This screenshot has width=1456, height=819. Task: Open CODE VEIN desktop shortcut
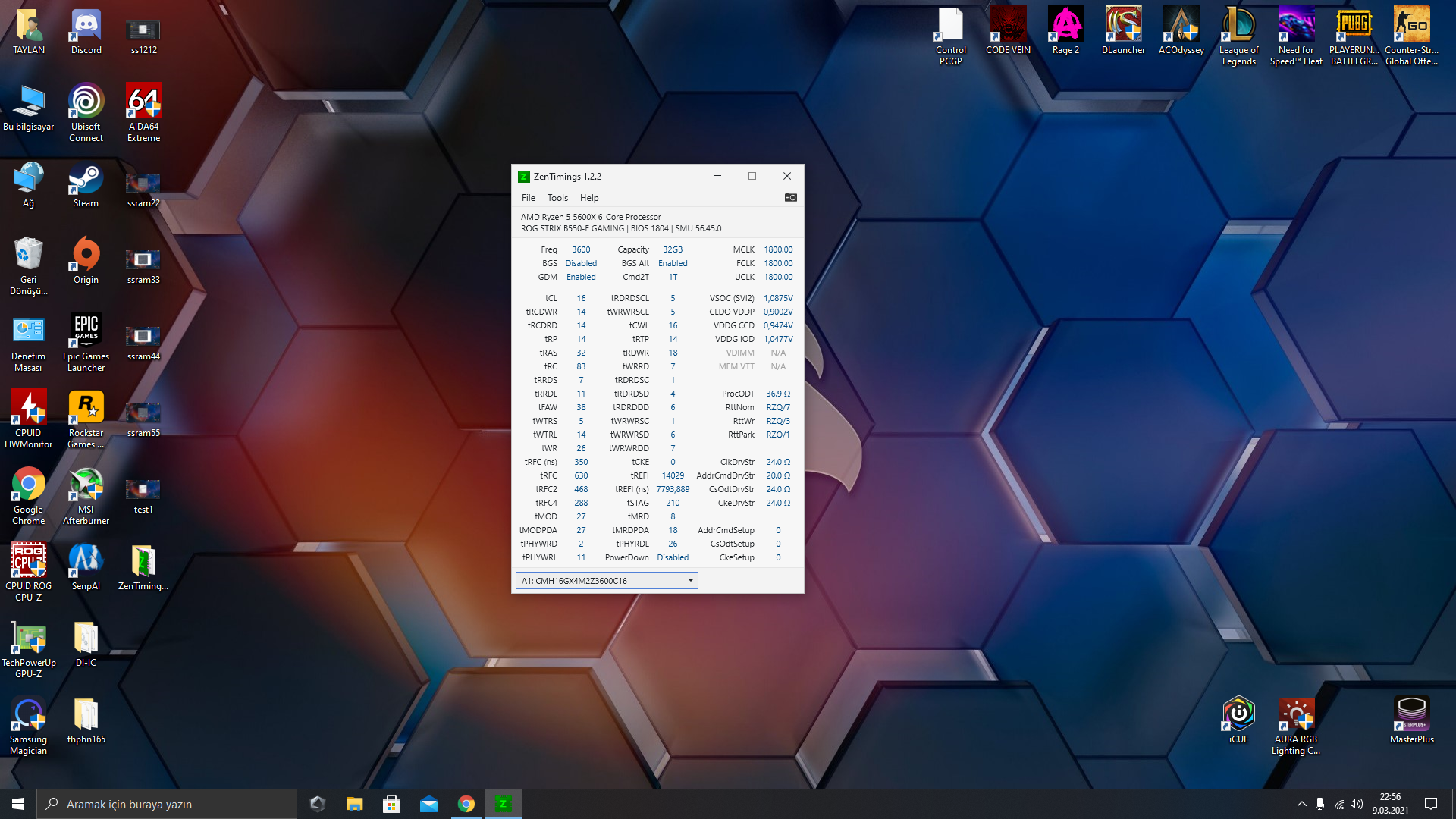(1009, 32)
